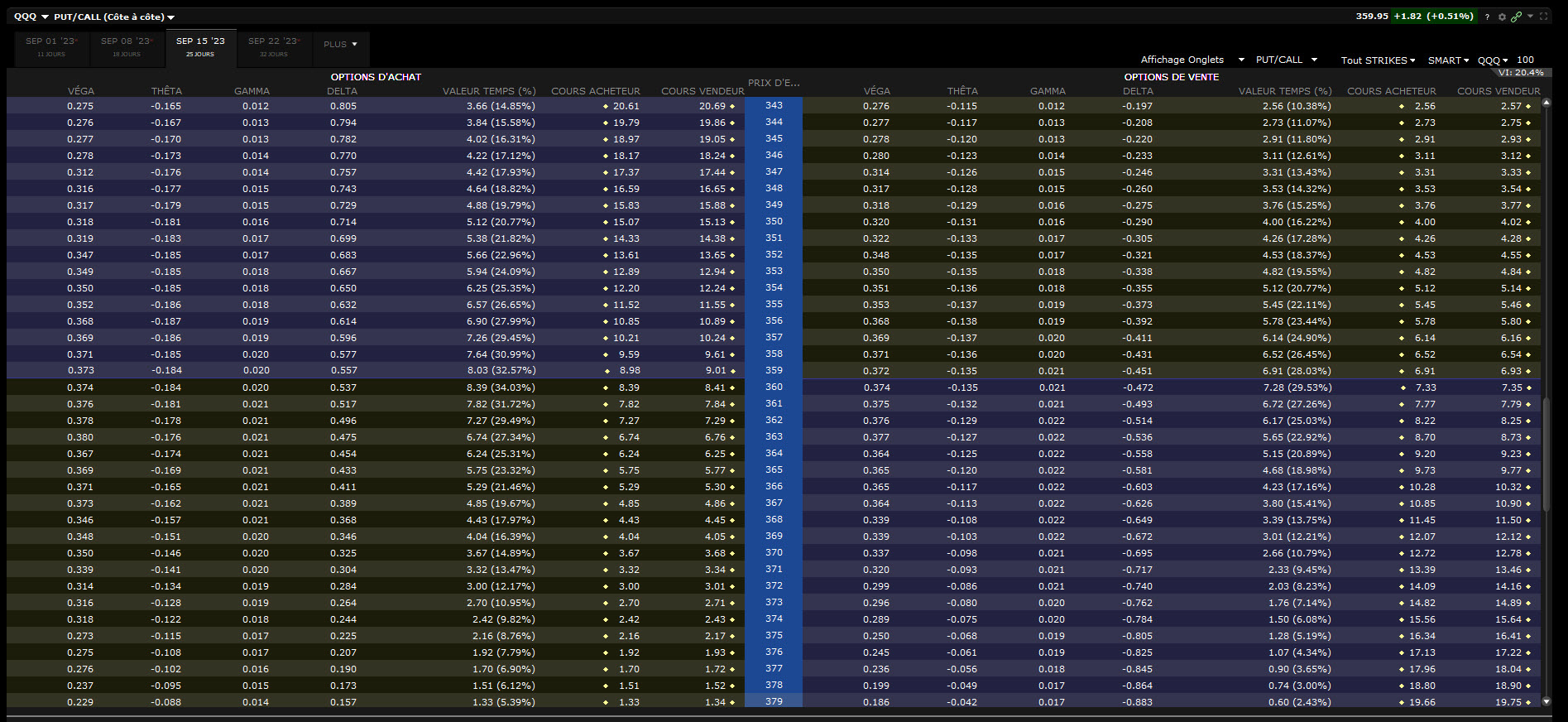Click puts COURS VENDEUR column header
Screen dimensions: 1568x722
1498,91
